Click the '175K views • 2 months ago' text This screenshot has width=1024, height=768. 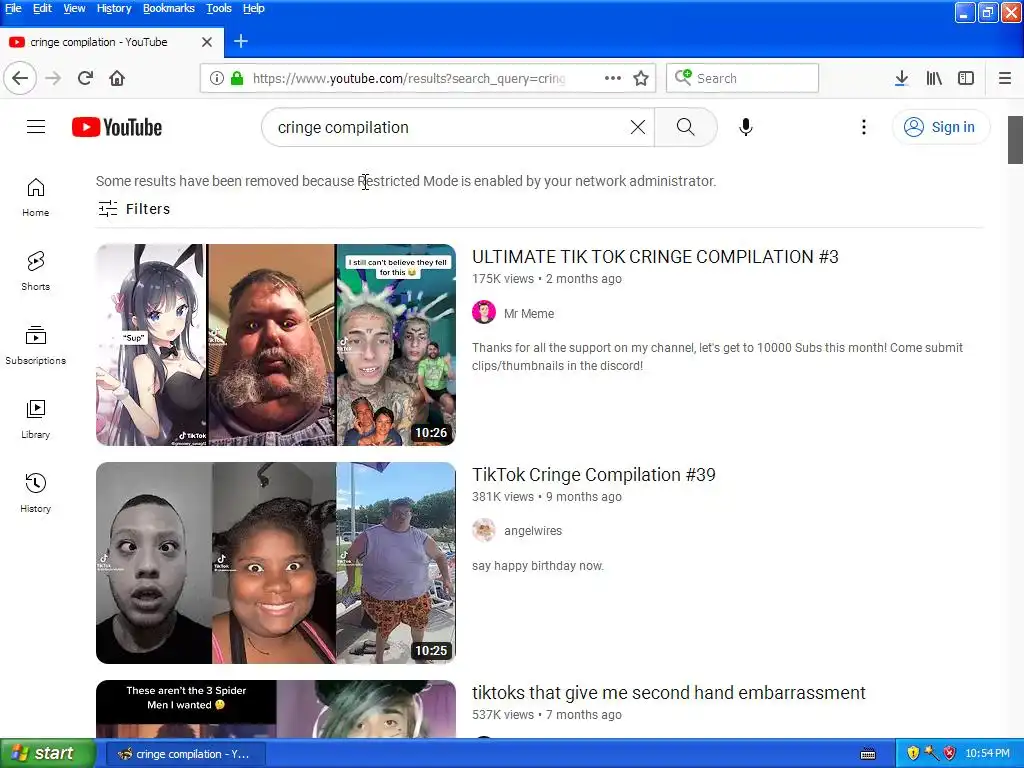point(547,279)
